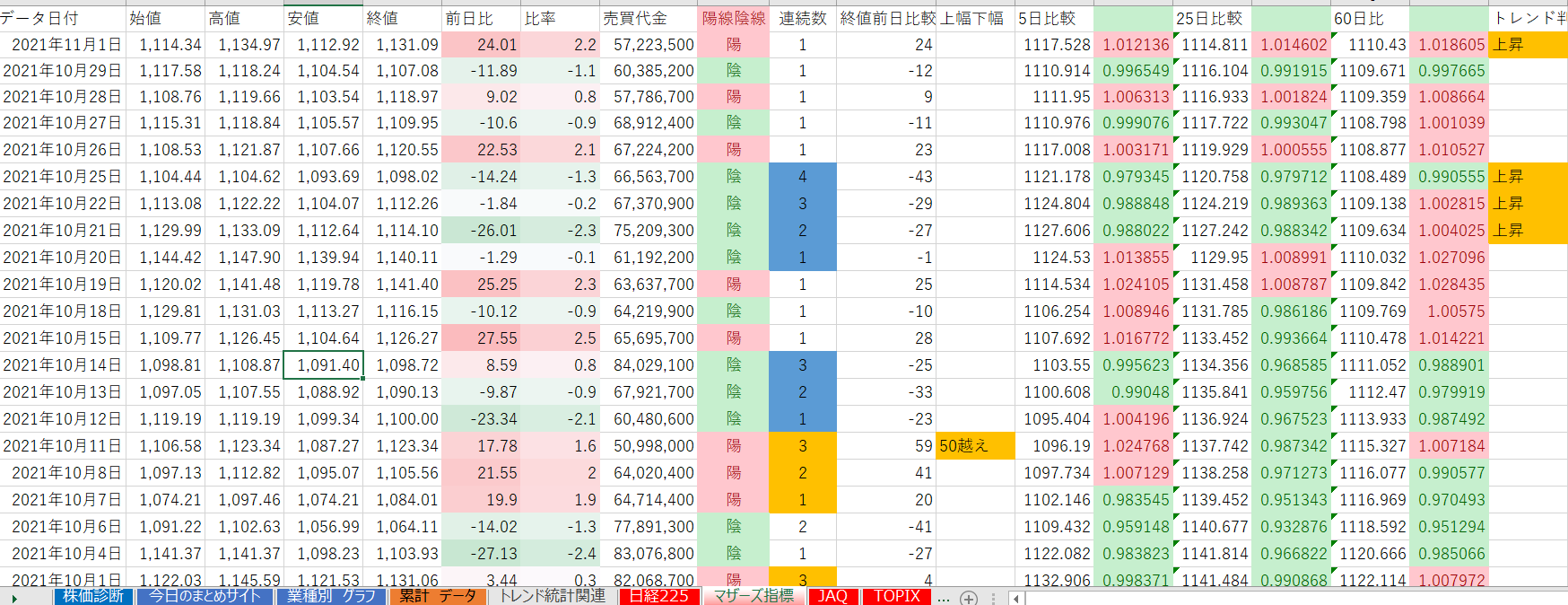Image resolution: width=1568 pixels, height=605 pixels.
Task: Click the sheet navigation arrow at bottom-left
Action: [13, 597]
